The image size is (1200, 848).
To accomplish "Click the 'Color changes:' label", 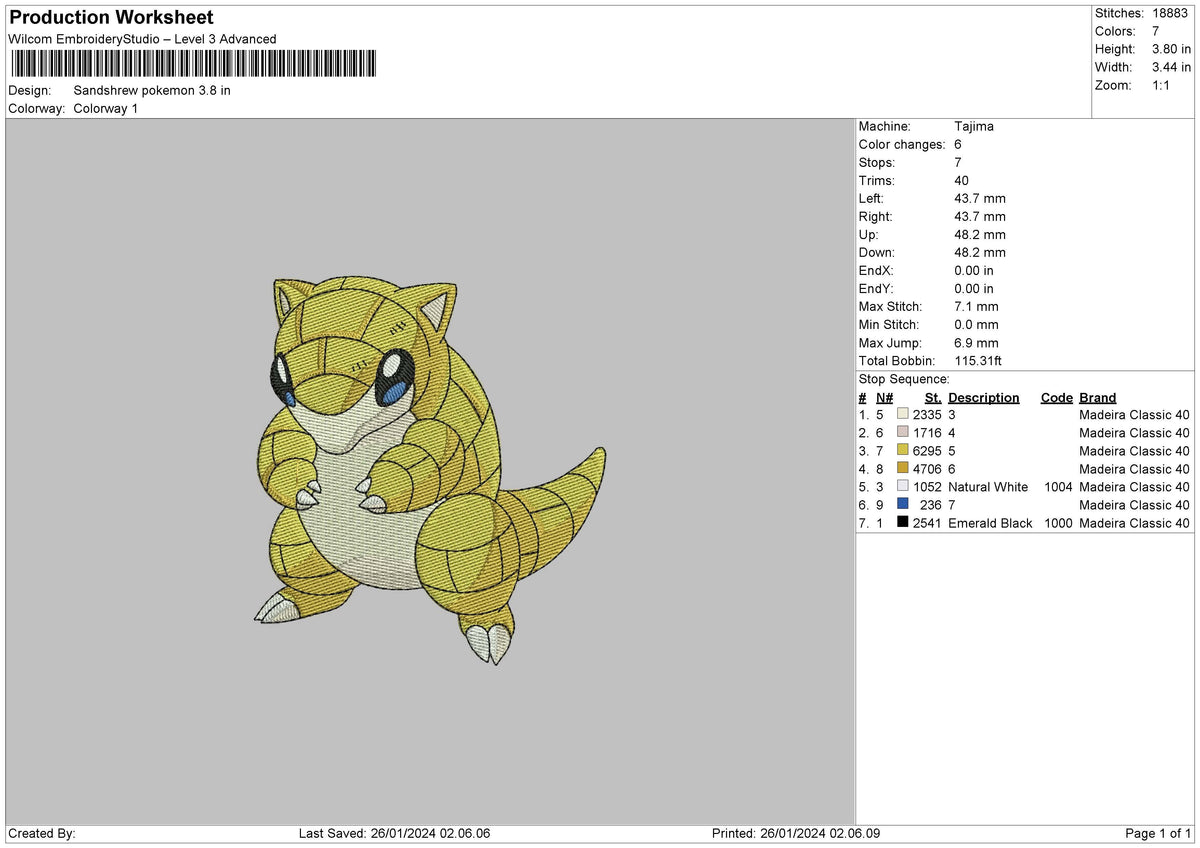I will (x=901, y=145).
